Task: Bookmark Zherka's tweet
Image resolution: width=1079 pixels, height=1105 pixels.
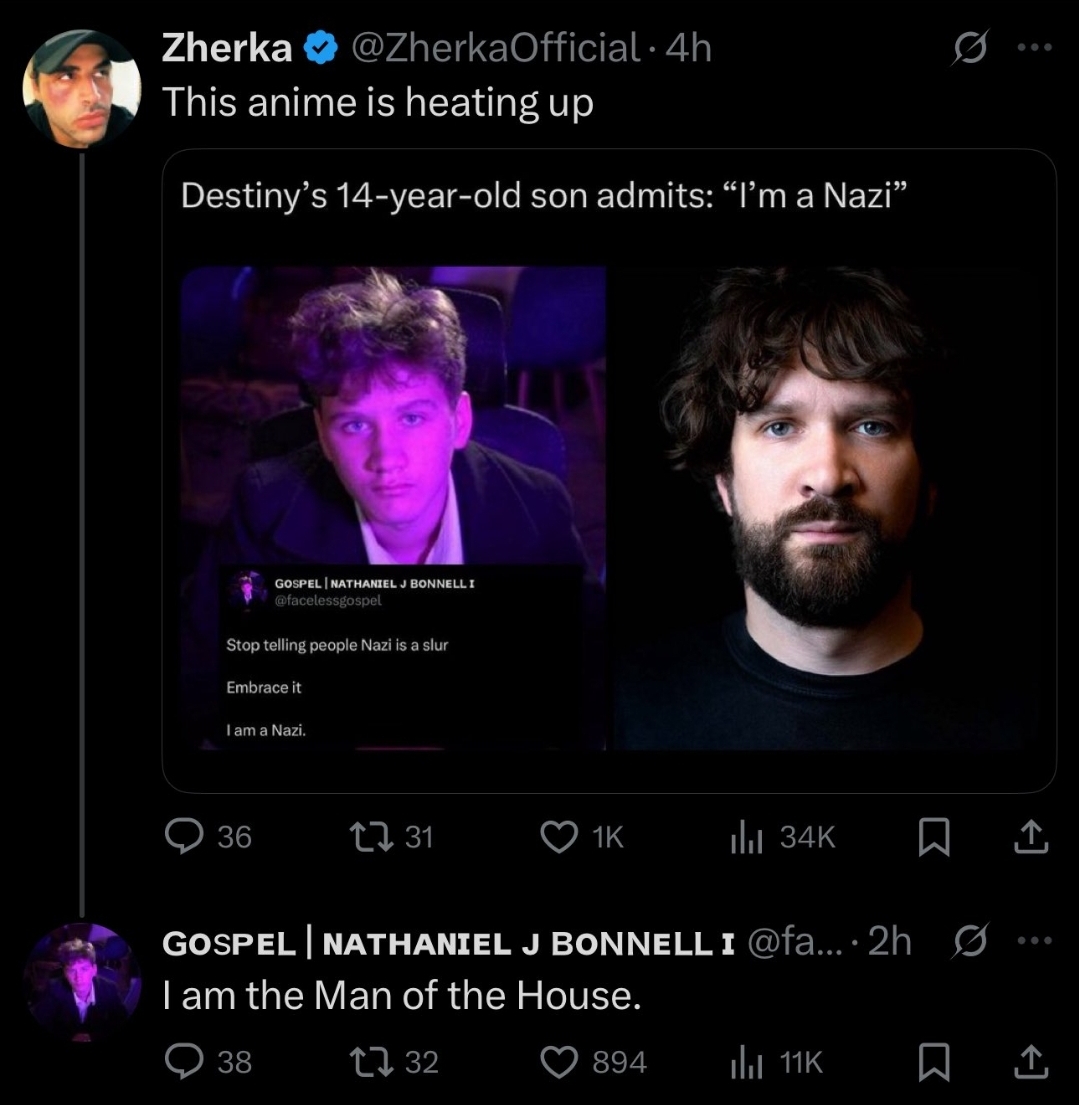Action: click(933, 836)
